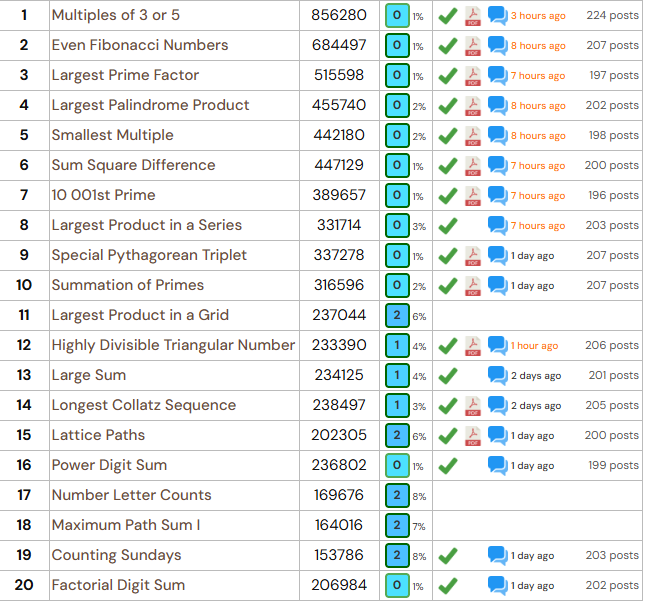Open PDF icon in Lattice Paths row
Viewport: 650px width, 601px height.
[473, 436]
